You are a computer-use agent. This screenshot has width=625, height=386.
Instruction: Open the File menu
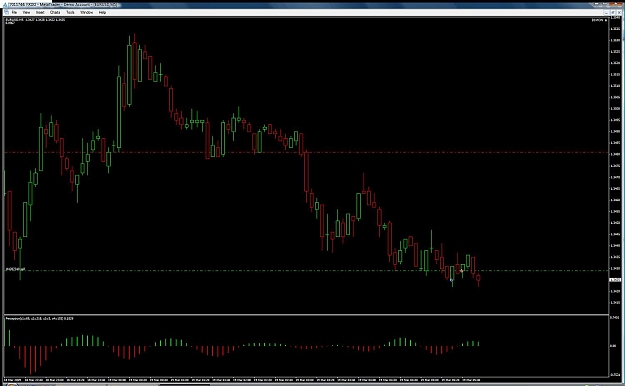pos(14,12)
